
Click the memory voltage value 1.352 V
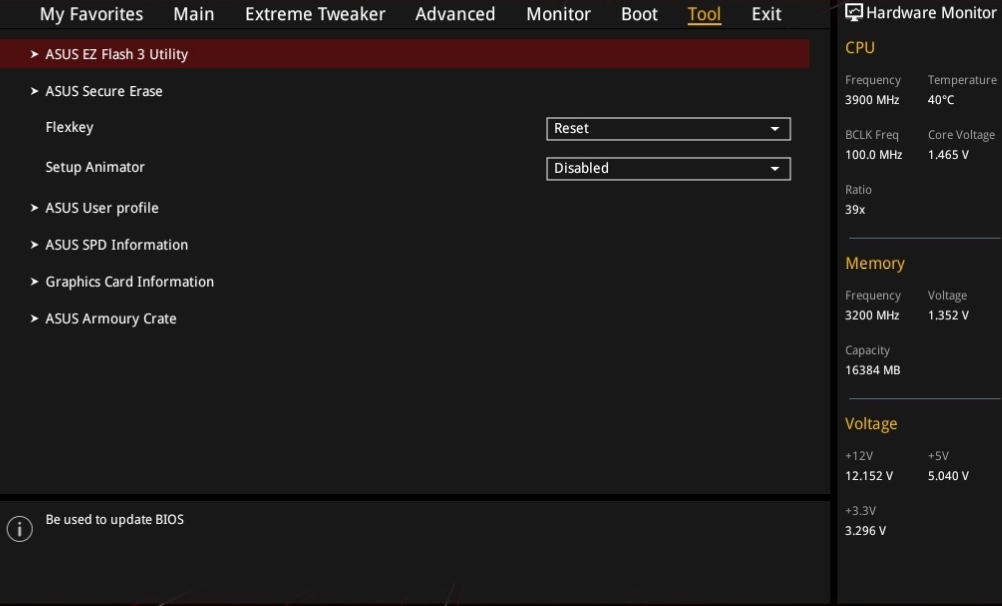[x=948, y=316]
